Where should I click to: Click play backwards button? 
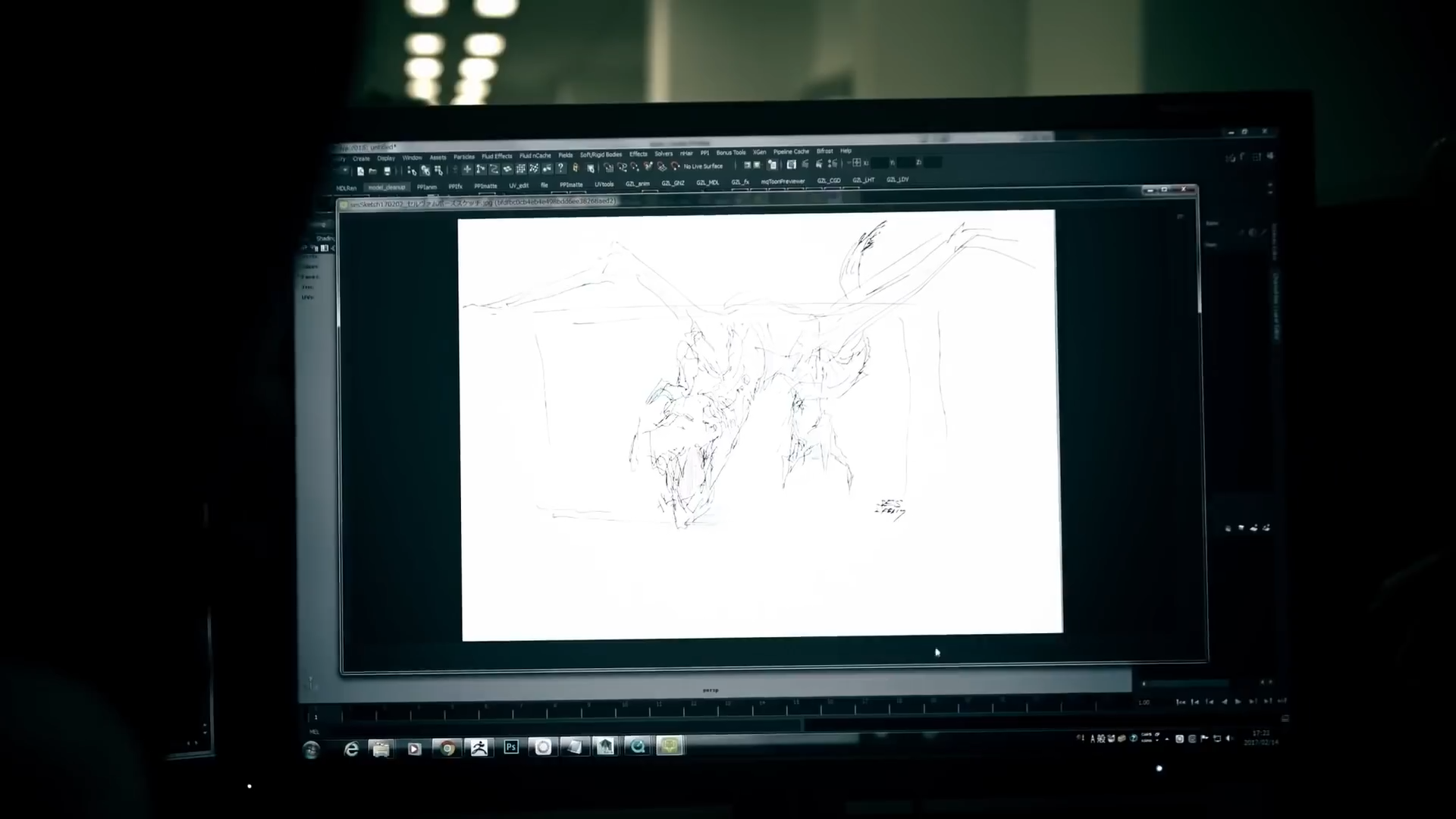(1224, 701)
